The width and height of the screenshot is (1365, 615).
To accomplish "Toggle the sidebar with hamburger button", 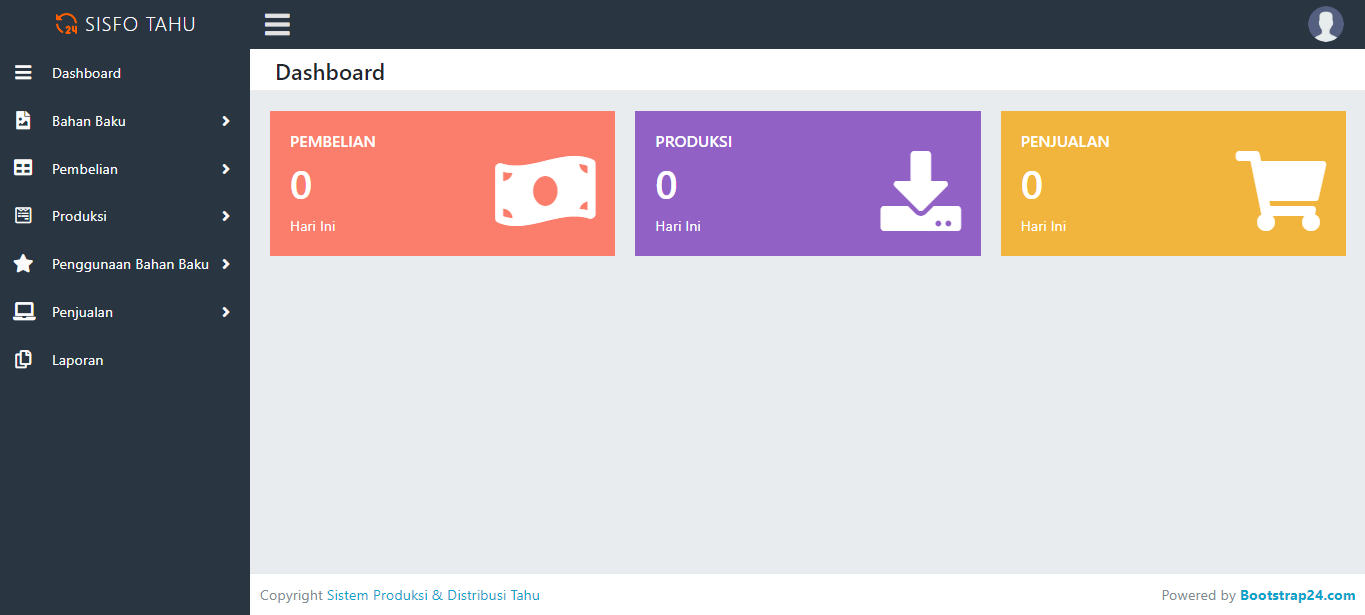I will pos(277,24).
